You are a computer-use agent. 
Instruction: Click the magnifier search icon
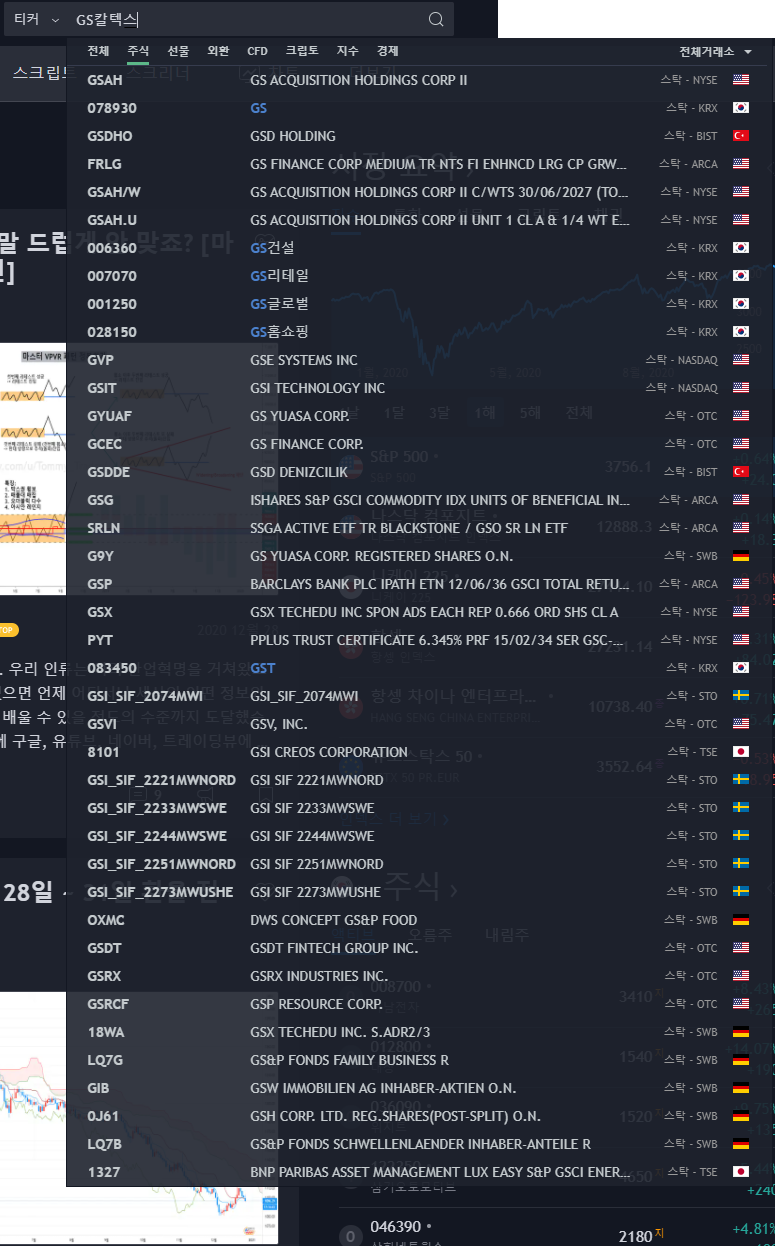[x=436, y=20]
